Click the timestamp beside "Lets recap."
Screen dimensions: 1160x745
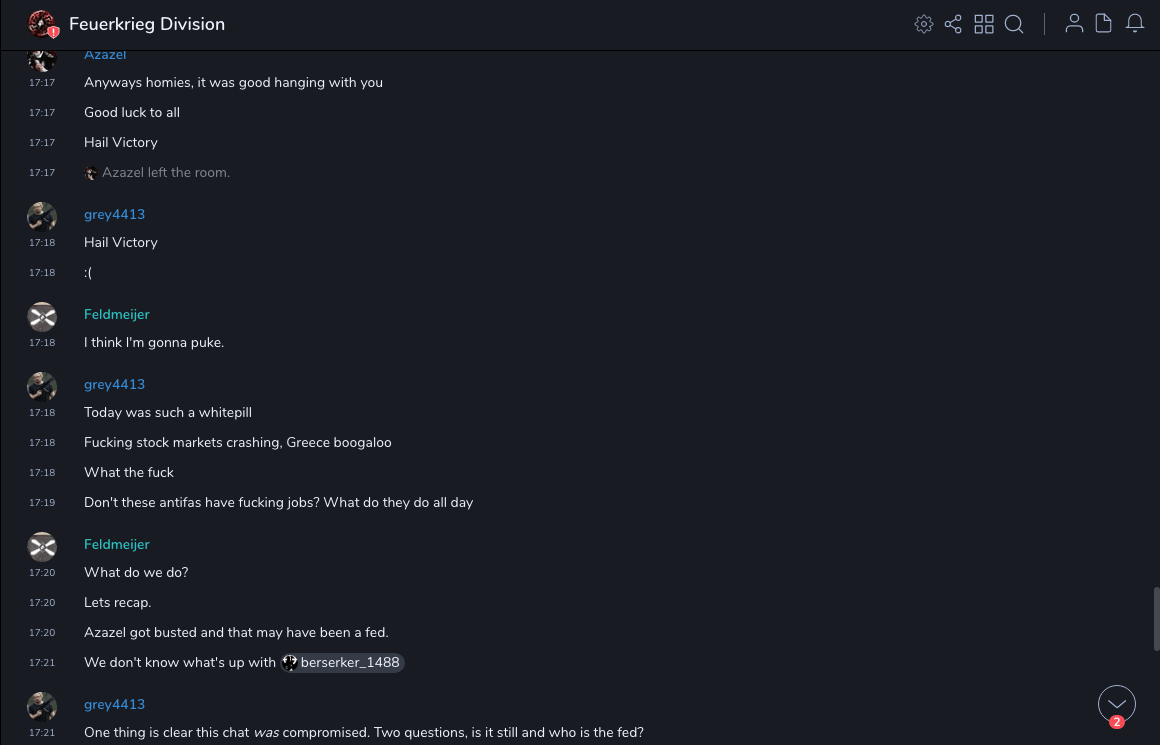(42, 603)
